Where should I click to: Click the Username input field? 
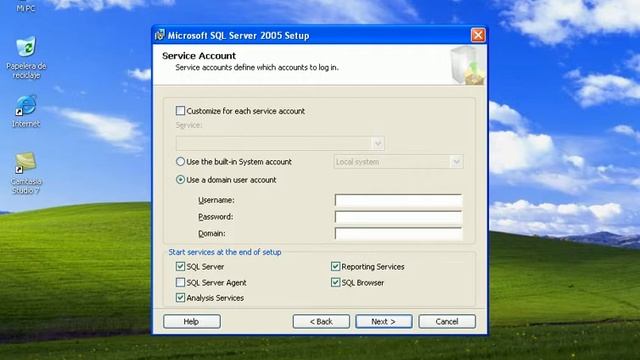click(x=398, y=200)
